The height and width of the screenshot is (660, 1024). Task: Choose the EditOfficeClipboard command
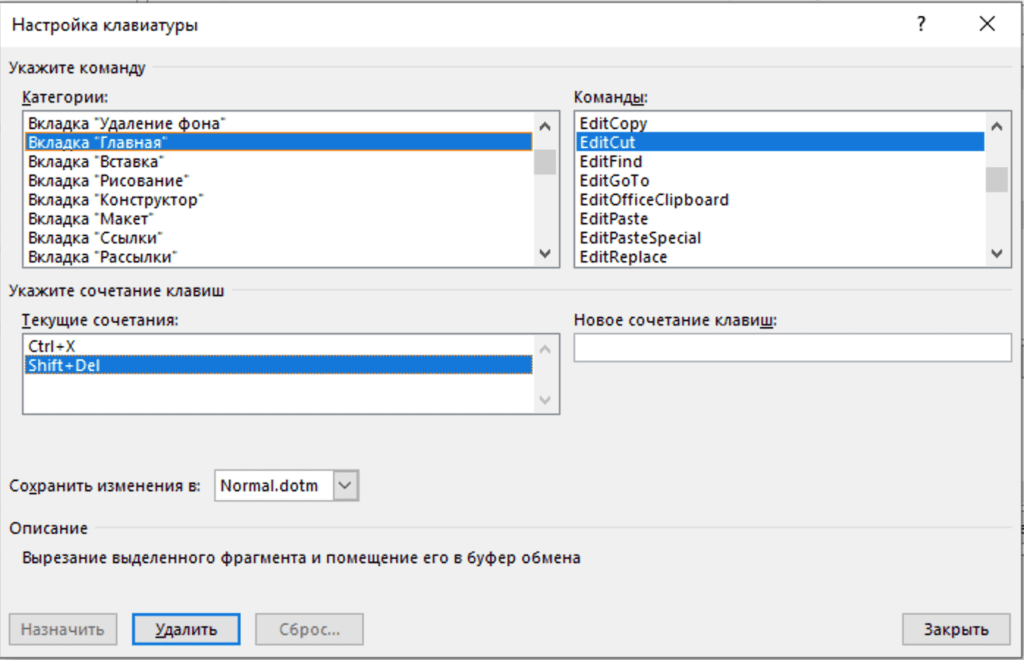pyautogui.click(x=654, y=199)
